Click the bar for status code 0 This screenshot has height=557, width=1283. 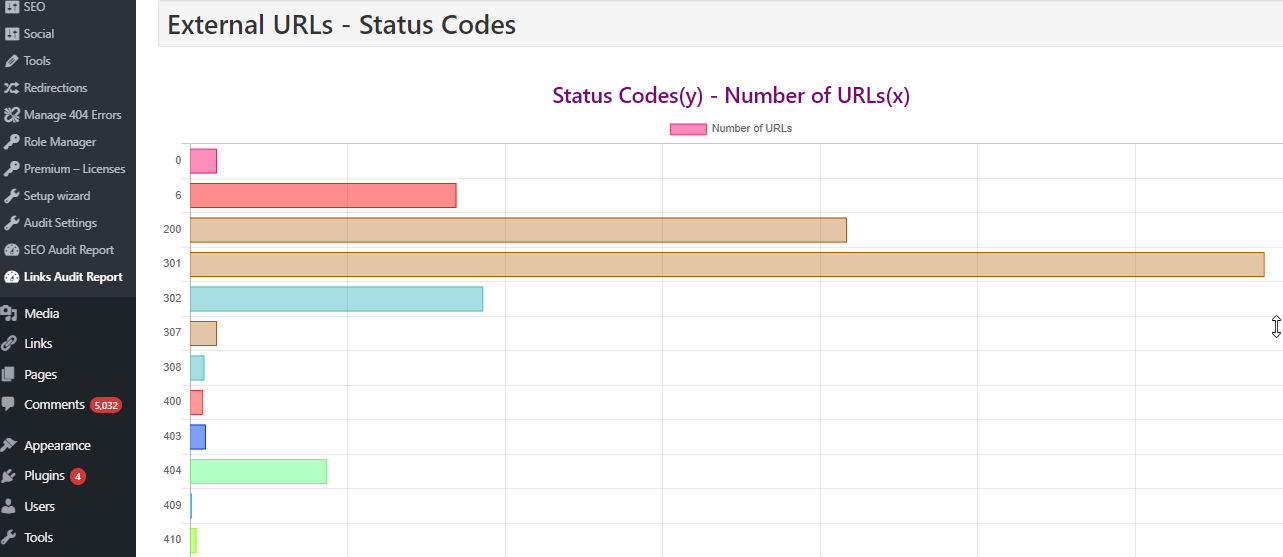(203, 160)
